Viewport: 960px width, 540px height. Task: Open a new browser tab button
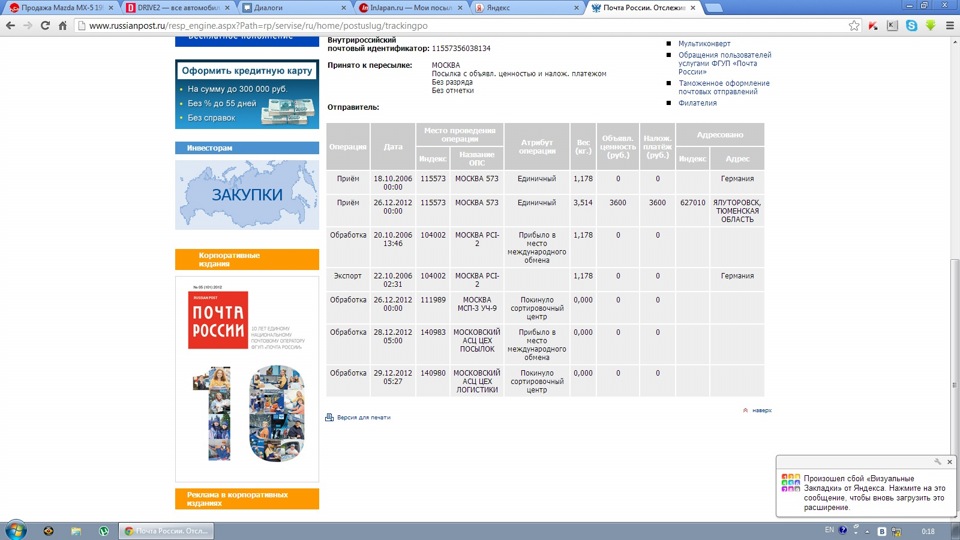(714, 8)
